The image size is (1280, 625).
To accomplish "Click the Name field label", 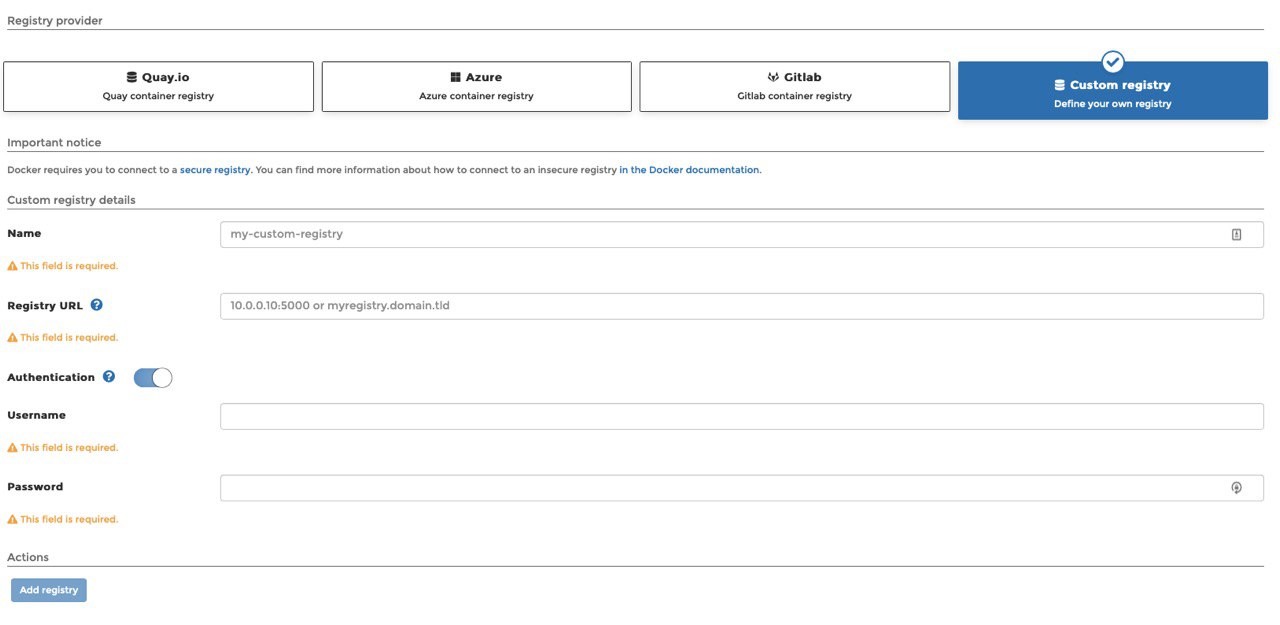I will pyautogui.click(x=24, y=233).
